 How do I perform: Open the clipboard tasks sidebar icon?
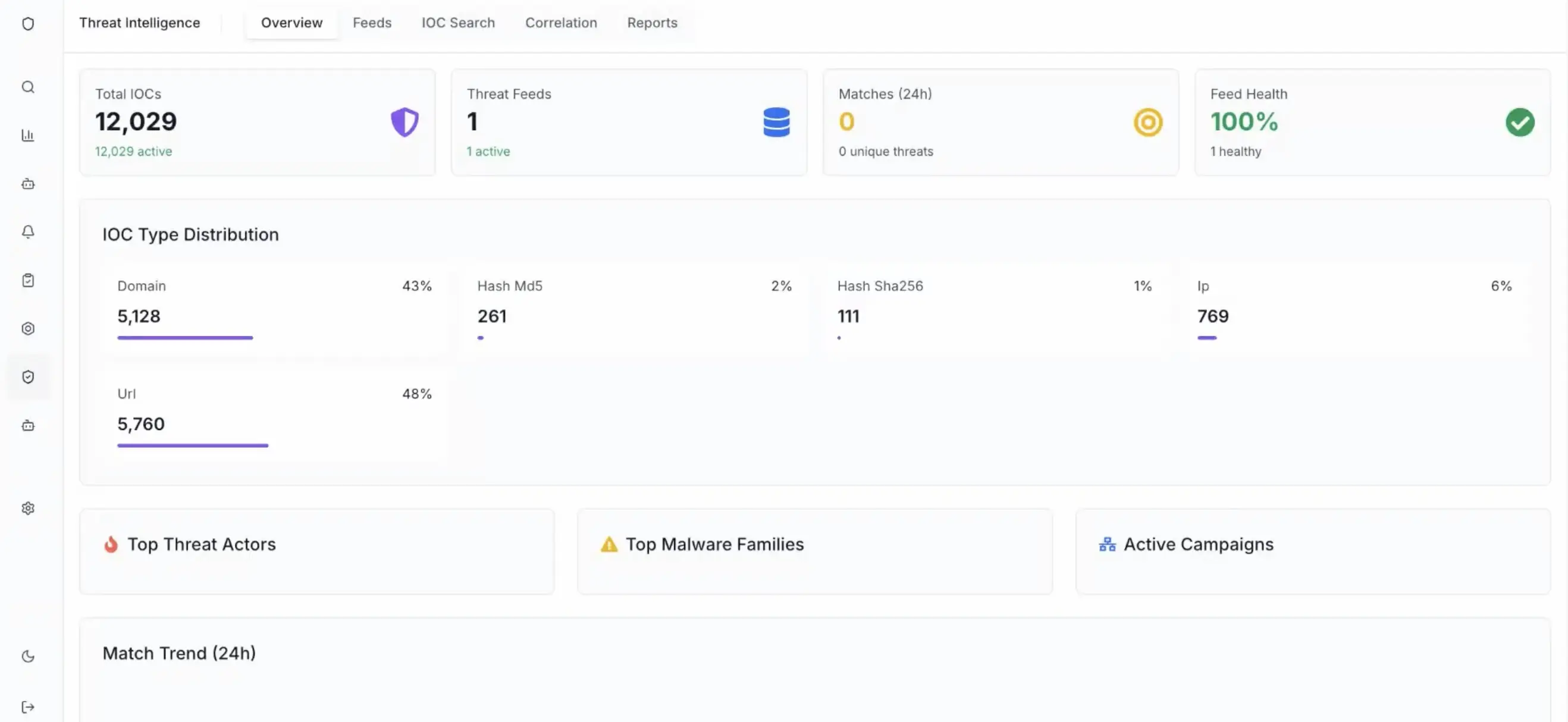pyautogui.click(x=28, y=280)
